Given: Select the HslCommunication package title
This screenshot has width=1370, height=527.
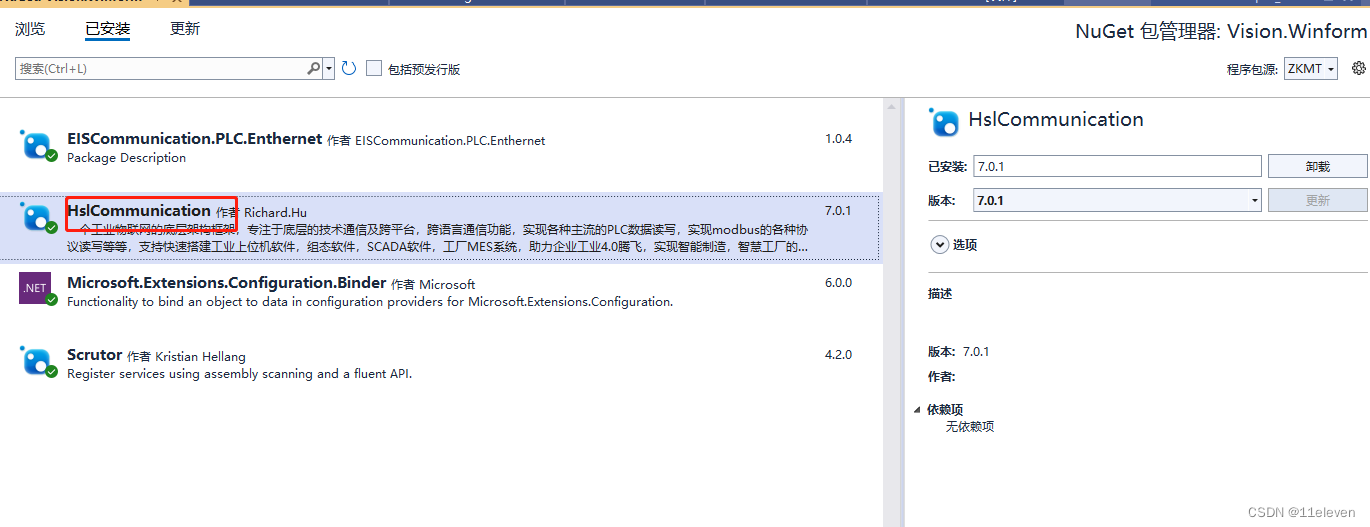Looking at the screenshot, I should coord(139,211).
